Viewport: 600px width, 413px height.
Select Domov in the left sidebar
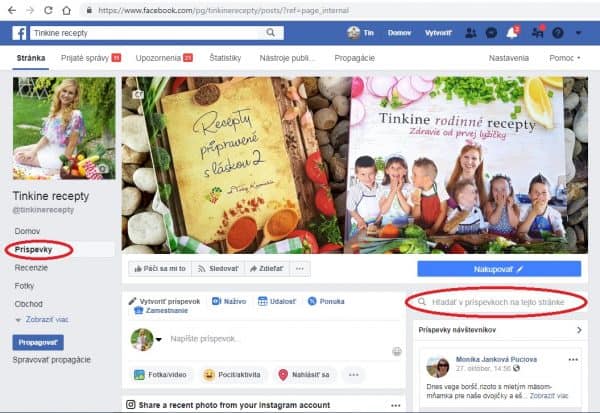tap(27, 231)
